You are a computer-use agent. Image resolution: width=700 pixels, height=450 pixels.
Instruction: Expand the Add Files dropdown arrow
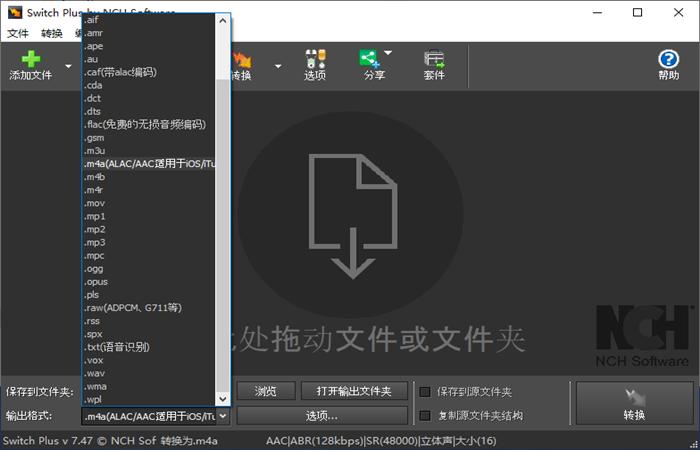tap(69, 67)
